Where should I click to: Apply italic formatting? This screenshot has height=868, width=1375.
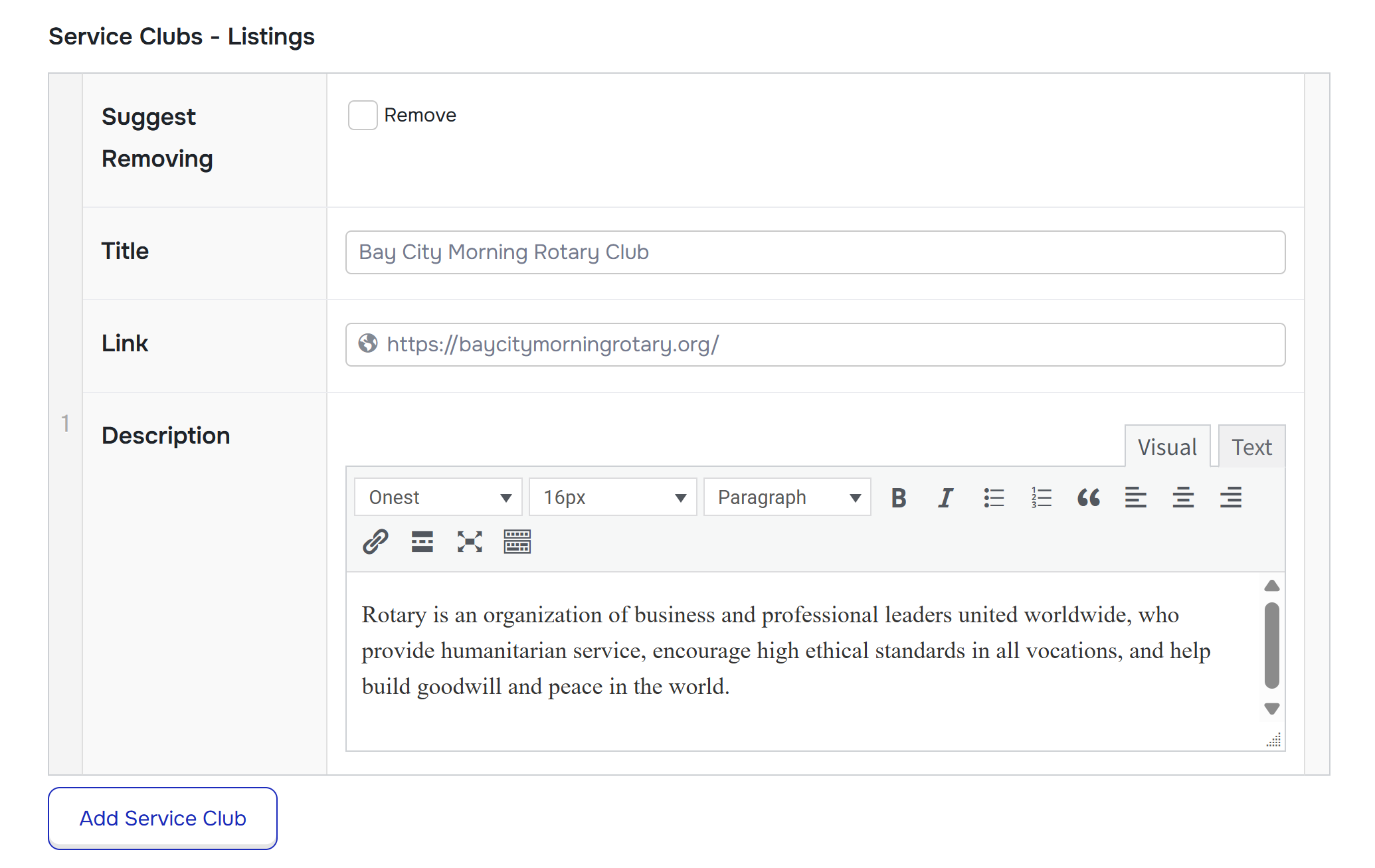click(946, 497)
